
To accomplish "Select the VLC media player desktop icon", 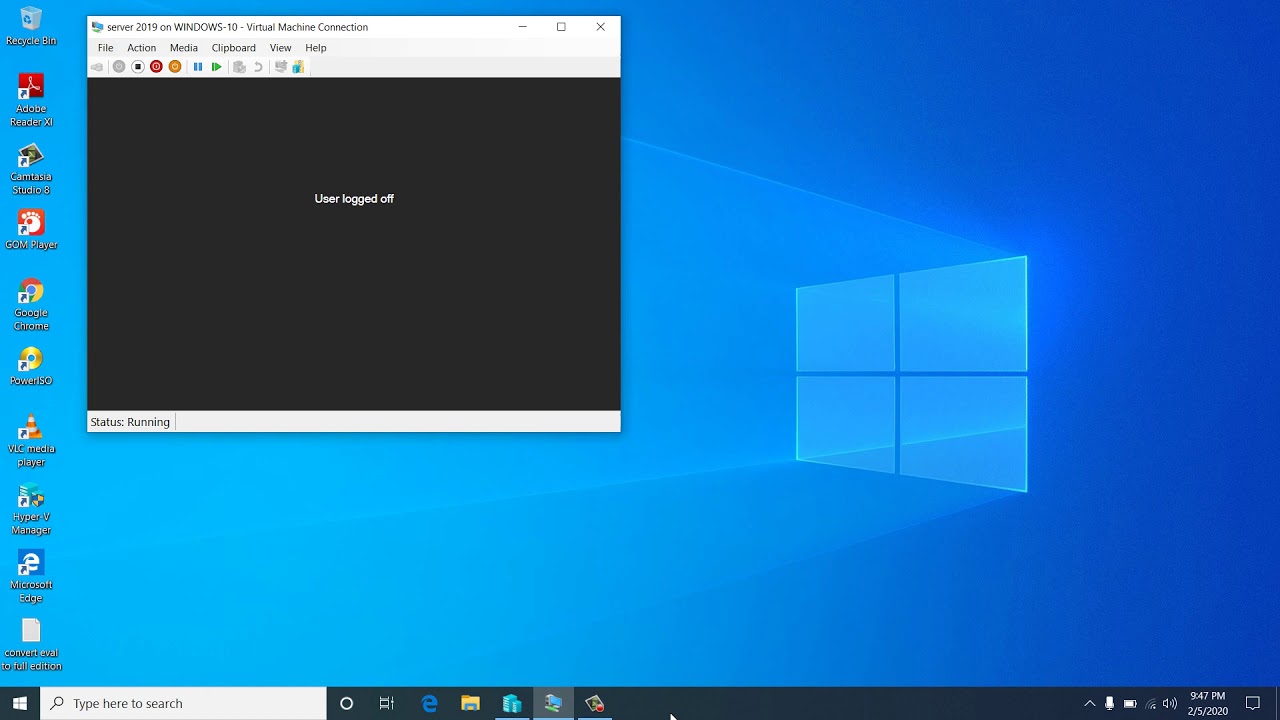I will click(31, 441).
